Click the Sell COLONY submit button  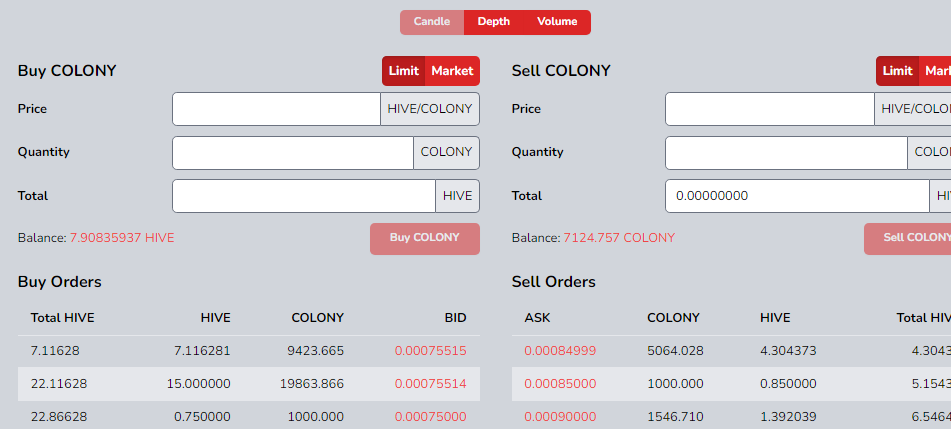pyautogui.click(x=907, y=238)
